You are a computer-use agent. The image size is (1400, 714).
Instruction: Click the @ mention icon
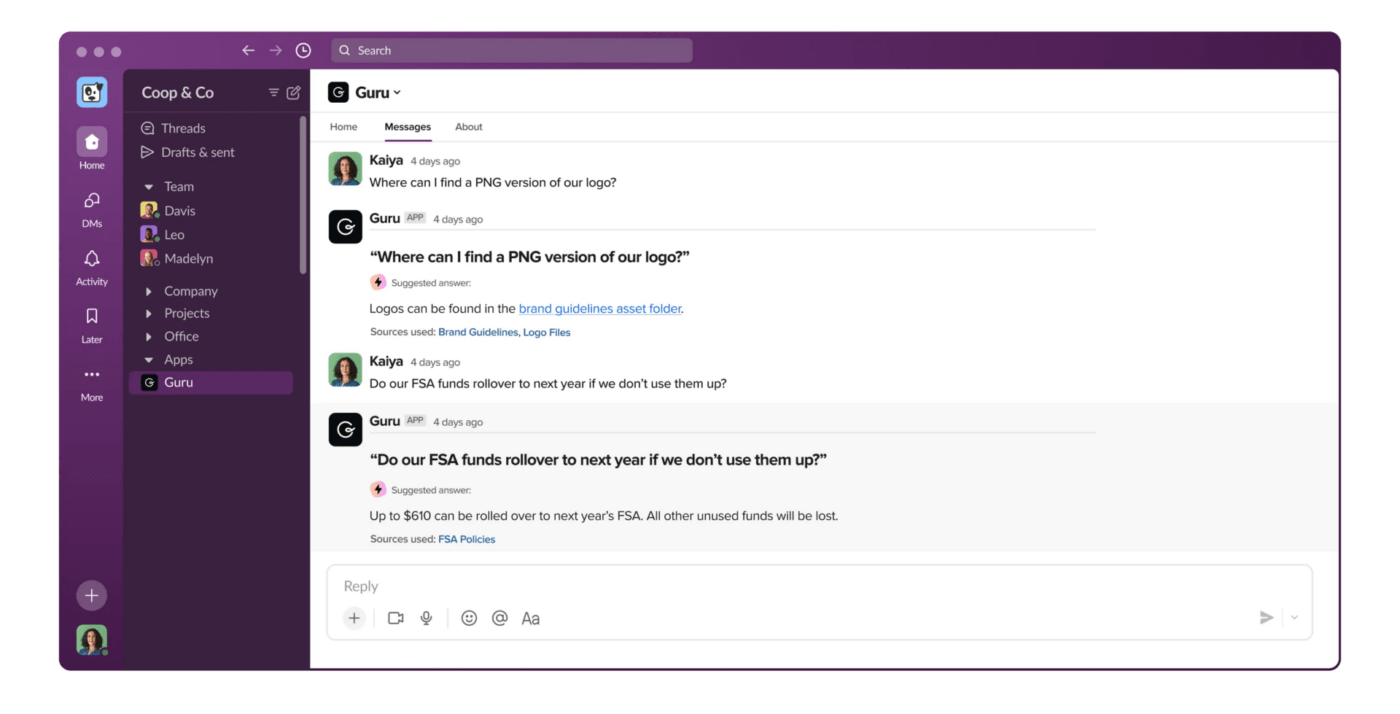click(500, 618)
